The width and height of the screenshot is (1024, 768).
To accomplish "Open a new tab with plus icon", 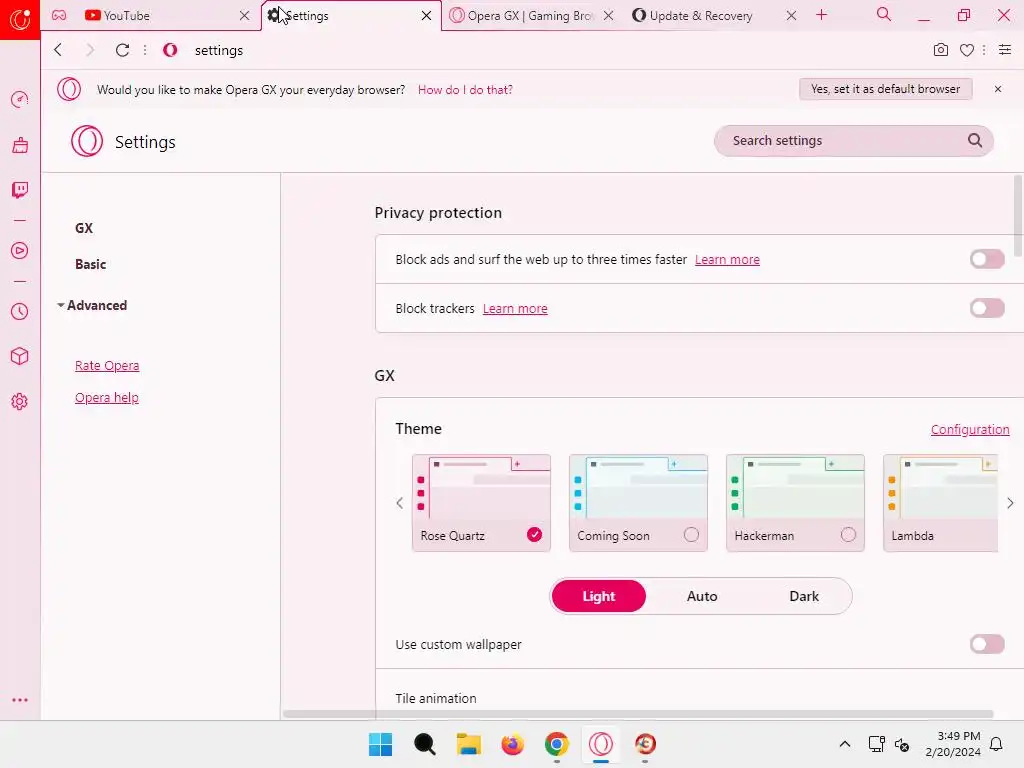I will [822, 15].
